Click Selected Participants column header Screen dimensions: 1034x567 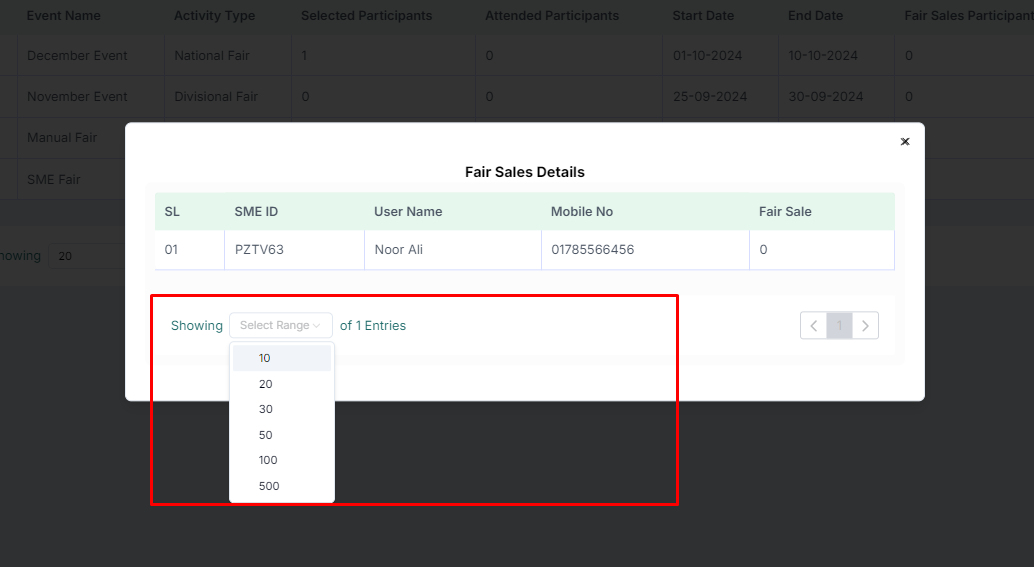[367, 15]
